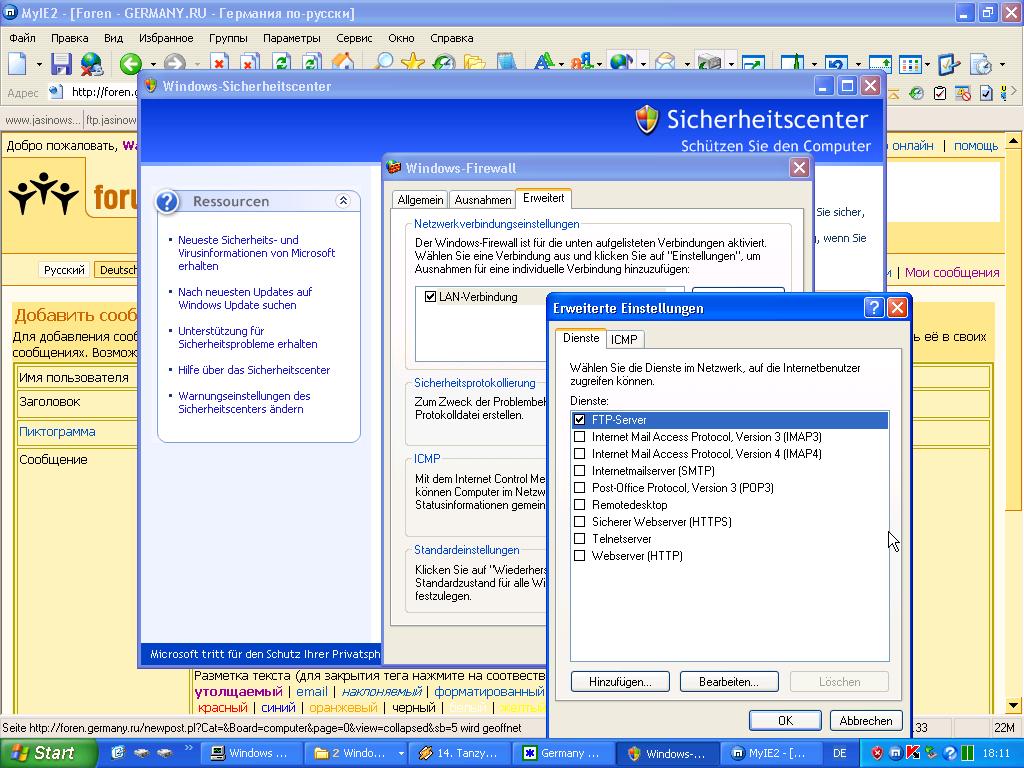Click the DE language indicator in taskbar
This screenshot has width=1024, height=768.
[x=840, y=753]
